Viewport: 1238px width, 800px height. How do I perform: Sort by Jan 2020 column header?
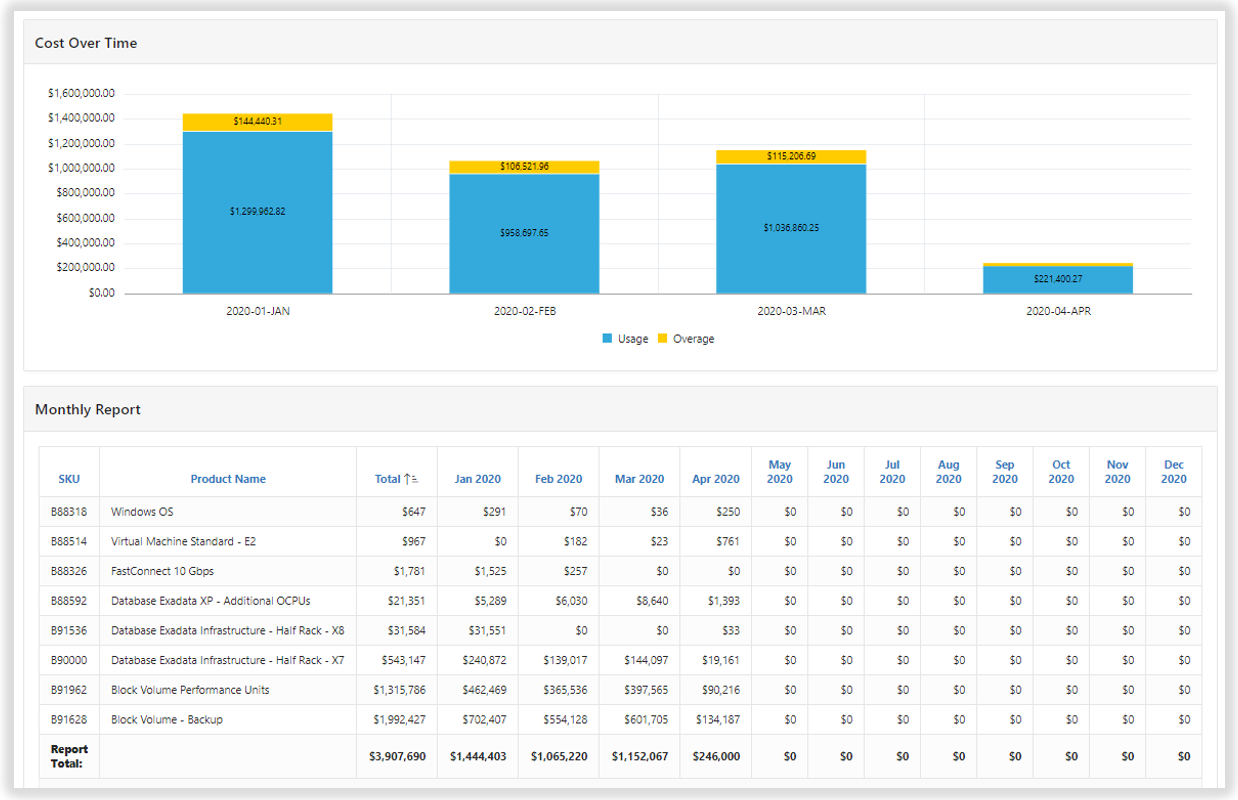click(x=477, y=479)
